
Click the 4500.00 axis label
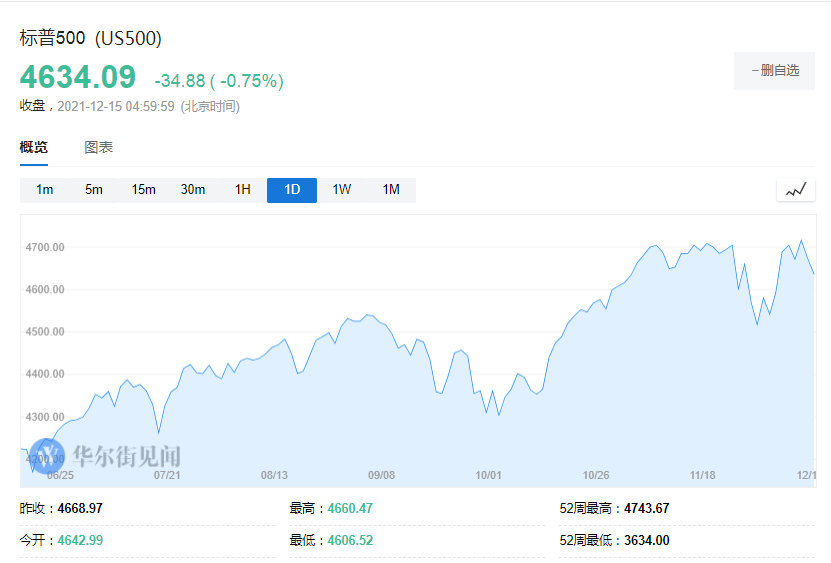pyautogui.click(x=45, y=332)
